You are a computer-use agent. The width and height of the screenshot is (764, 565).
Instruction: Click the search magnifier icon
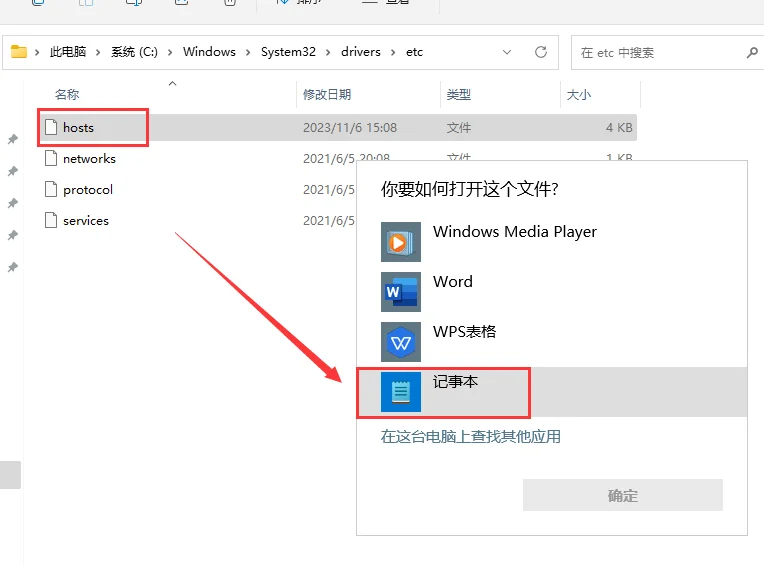(x=752, y=52)
